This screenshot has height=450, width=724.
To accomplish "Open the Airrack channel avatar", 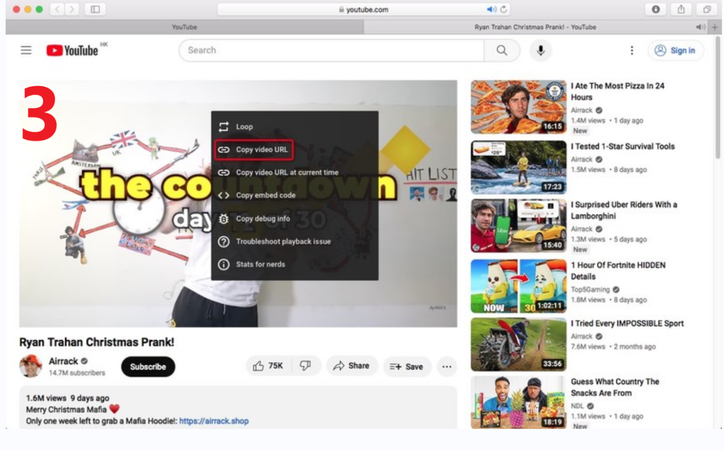I will coord(30,366).
